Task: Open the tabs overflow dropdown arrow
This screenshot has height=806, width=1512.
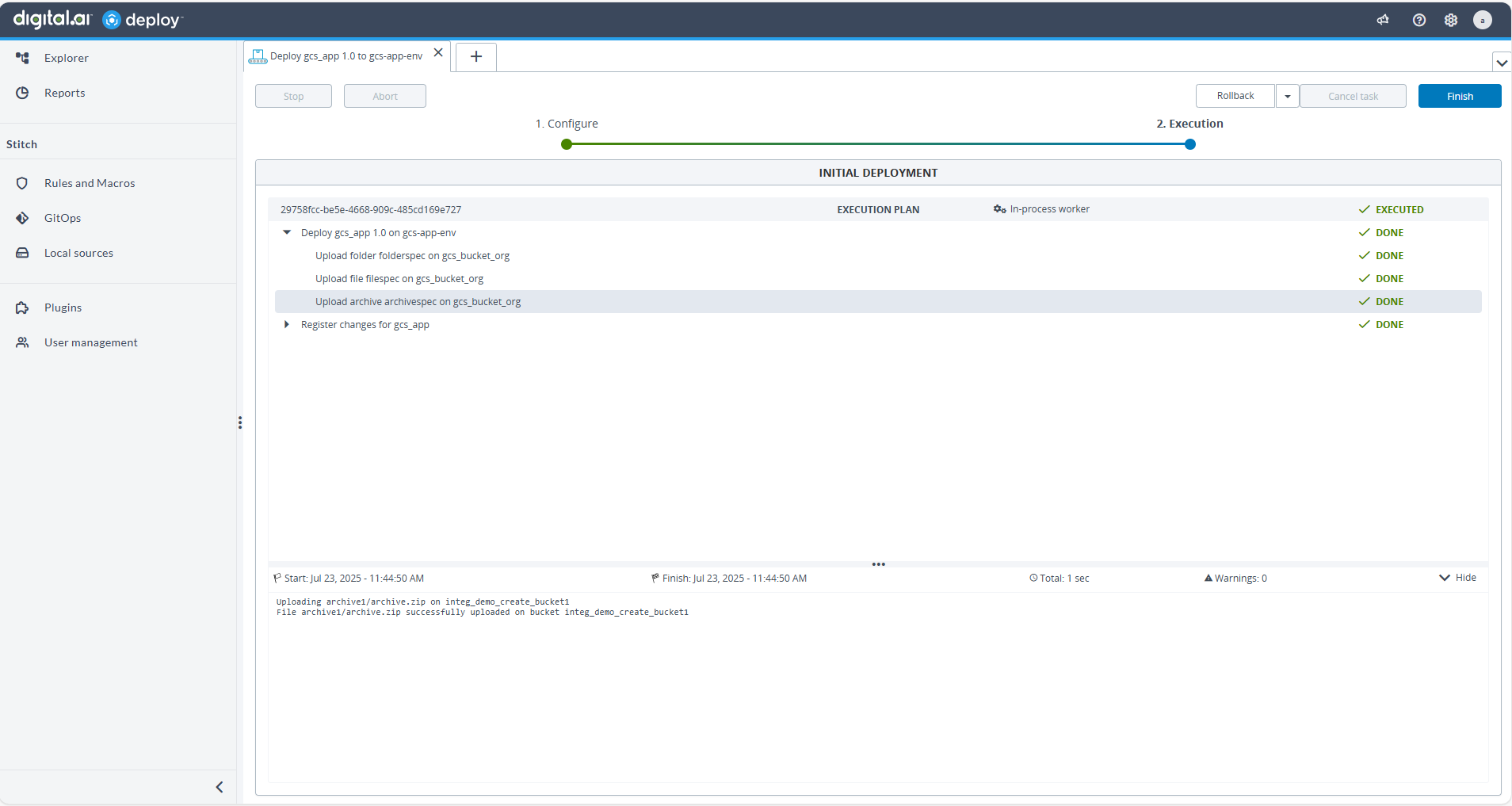Action: [x=1502, y=63]
